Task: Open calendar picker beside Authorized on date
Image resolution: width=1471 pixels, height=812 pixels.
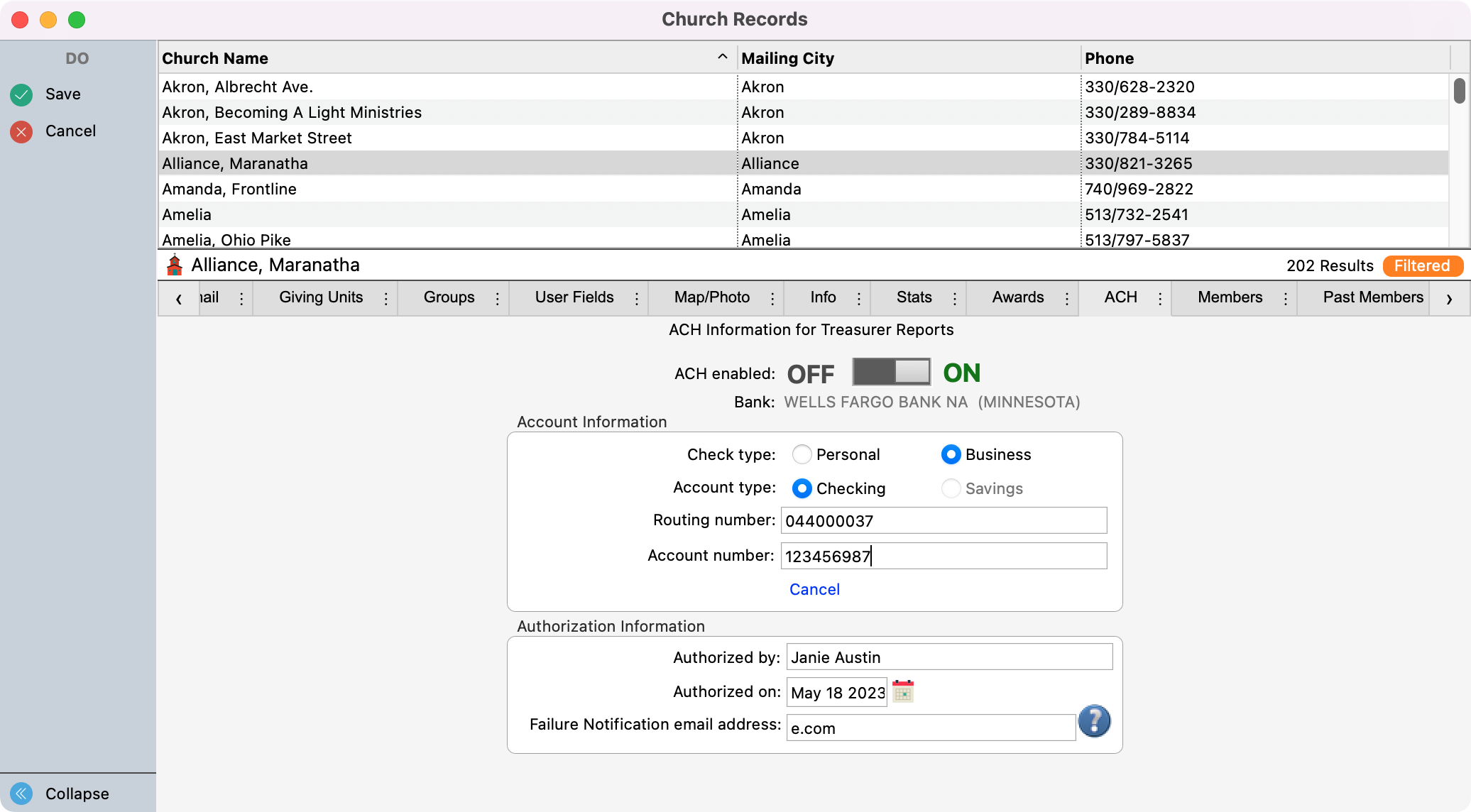Action: [x=903, y=691]
